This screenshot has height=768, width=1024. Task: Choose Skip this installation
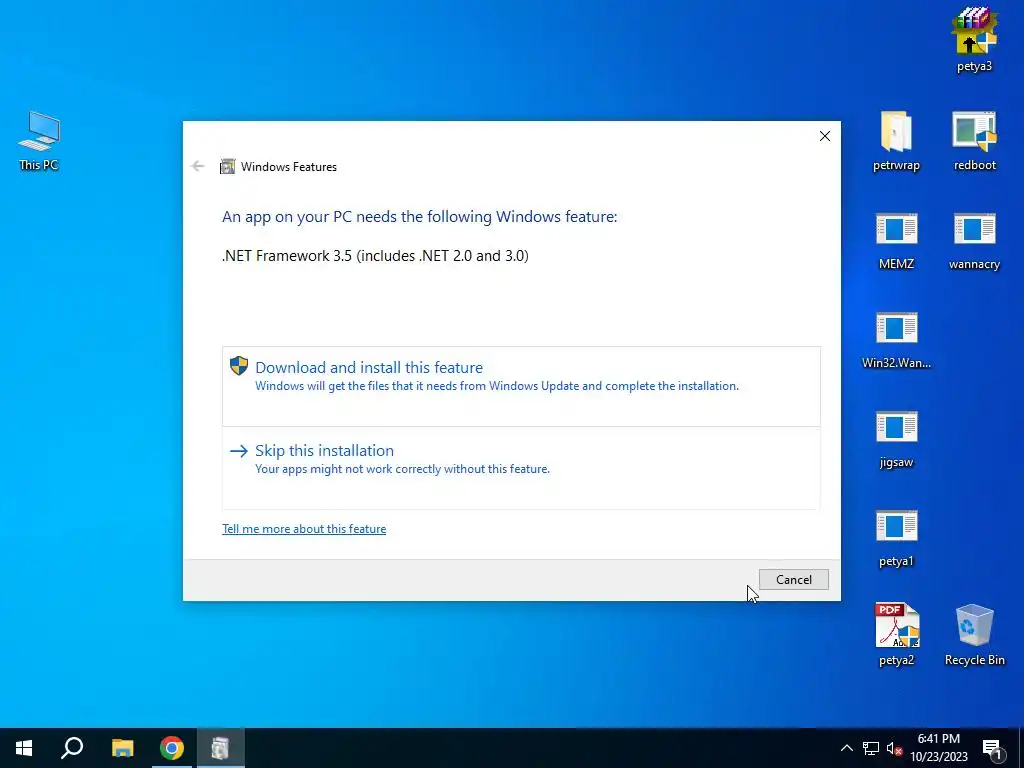click(521, 468)
